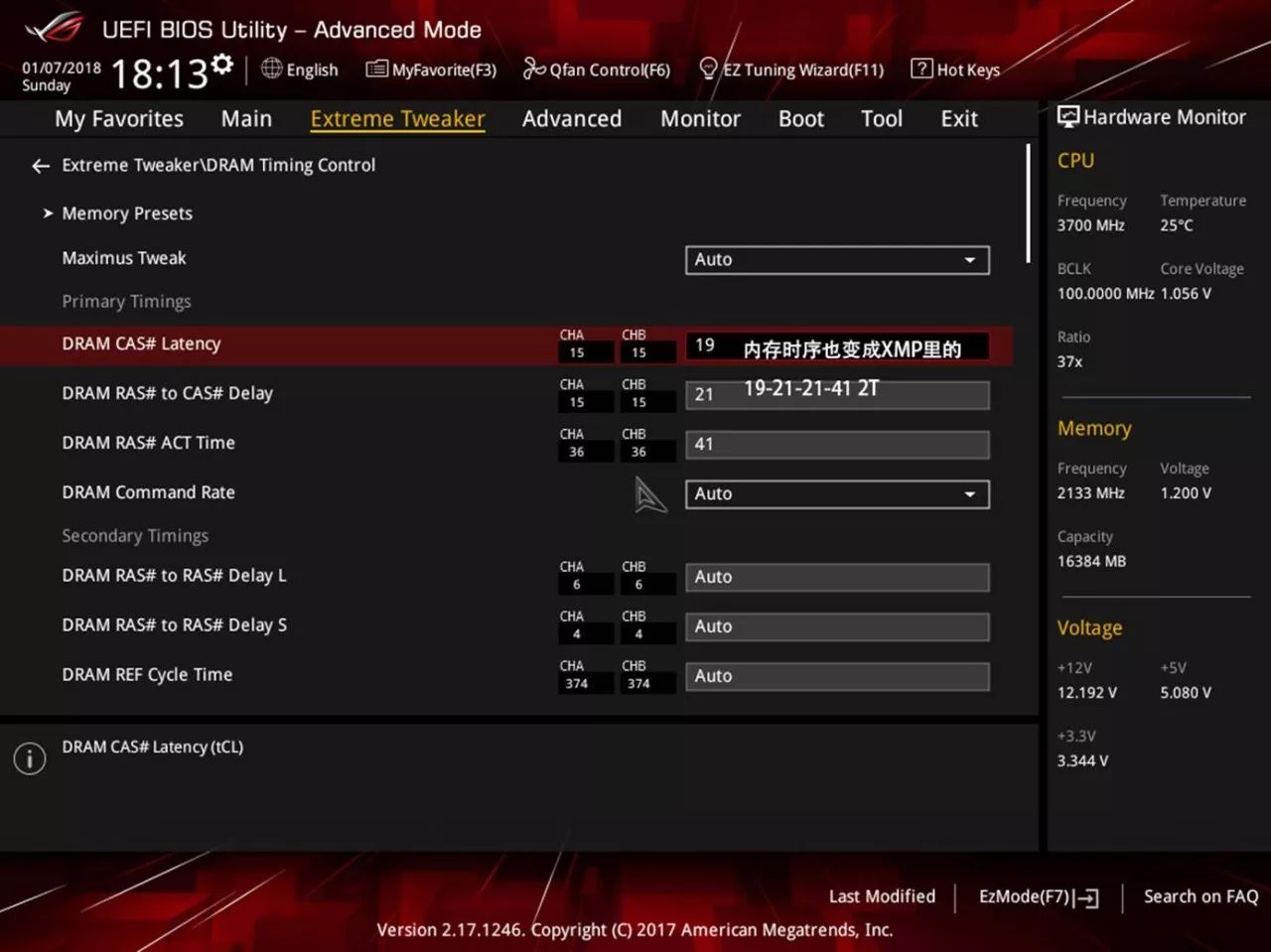The width and height of the screenshot is (1271, 952).
Task: Open Search on FAQ
Action: coord(1200,896)
